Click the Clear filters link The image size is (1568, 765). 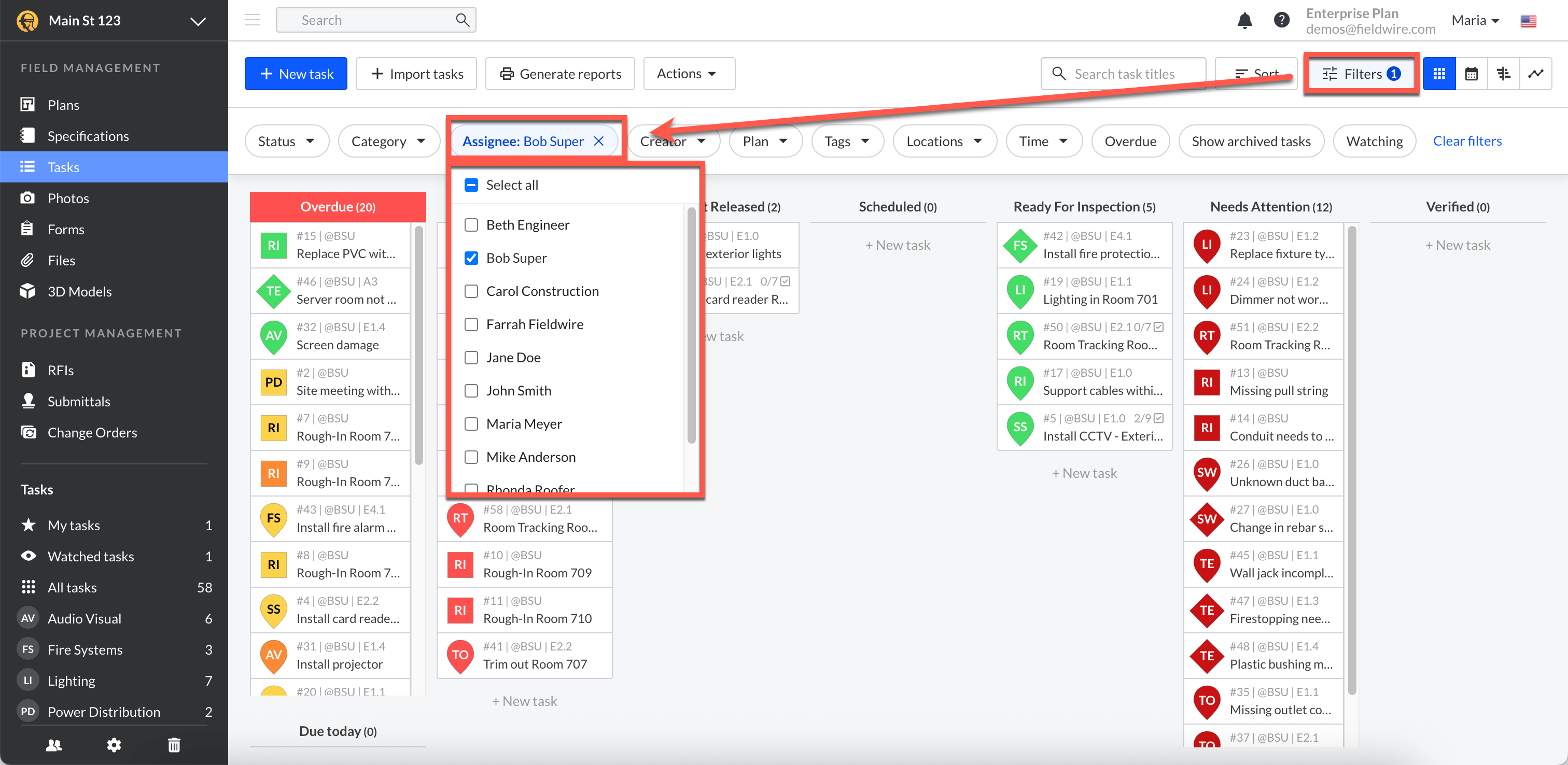pos(1466,141)
